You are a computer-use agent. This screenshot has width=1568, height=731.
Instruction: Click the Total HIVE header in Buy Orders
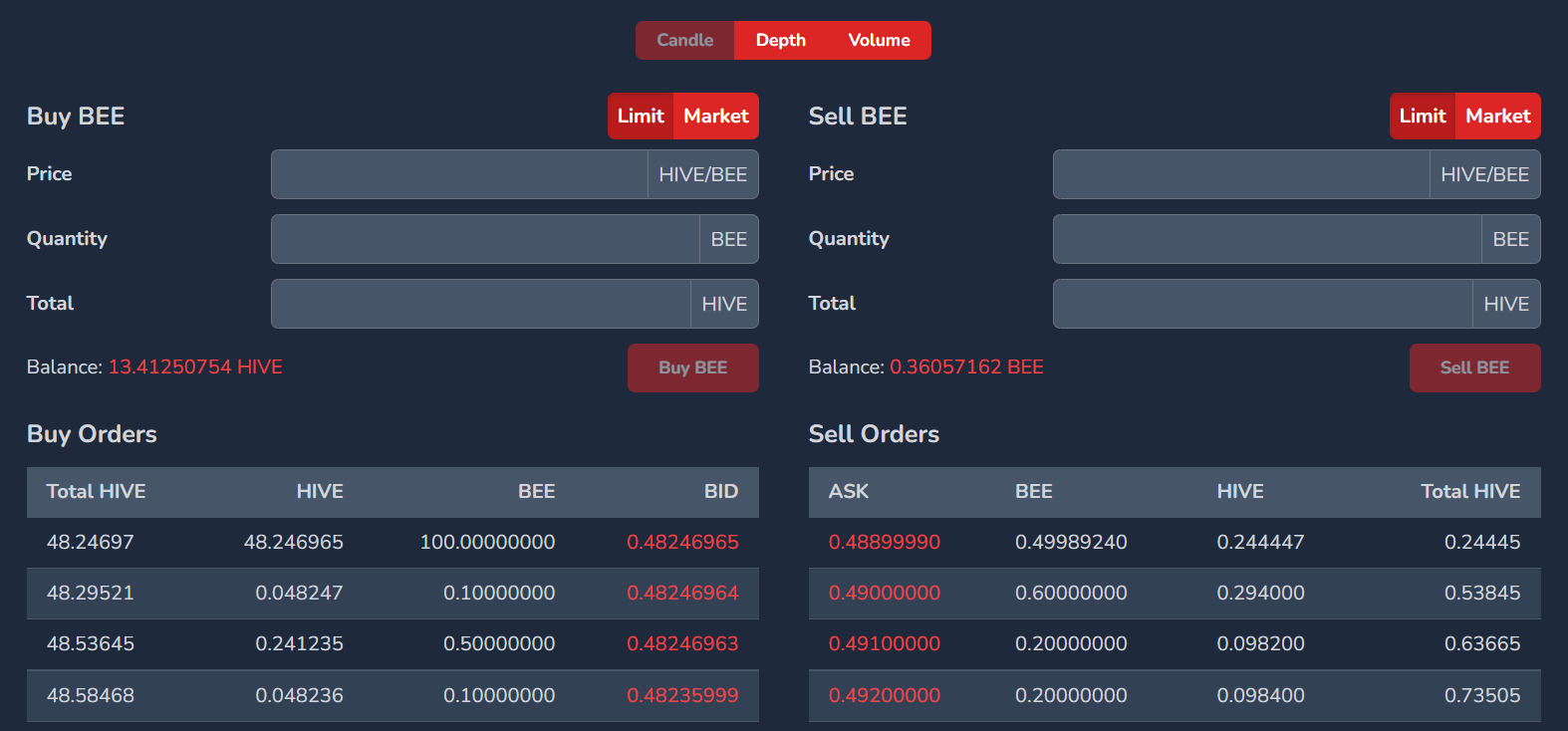[97, 492]
